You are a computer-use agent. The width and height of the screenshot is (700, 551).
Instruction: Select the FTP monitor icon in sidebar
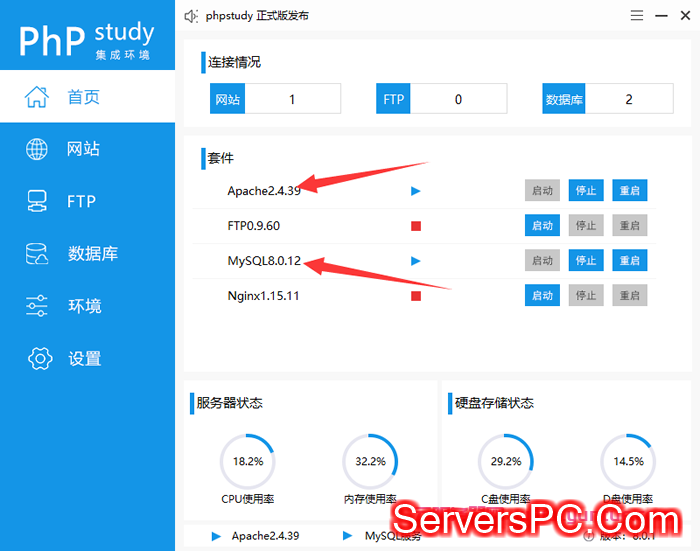[x=37, y=201]
